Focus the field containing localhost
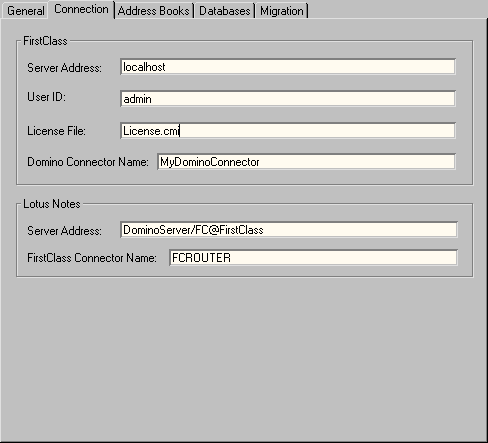 coord(288,67)
